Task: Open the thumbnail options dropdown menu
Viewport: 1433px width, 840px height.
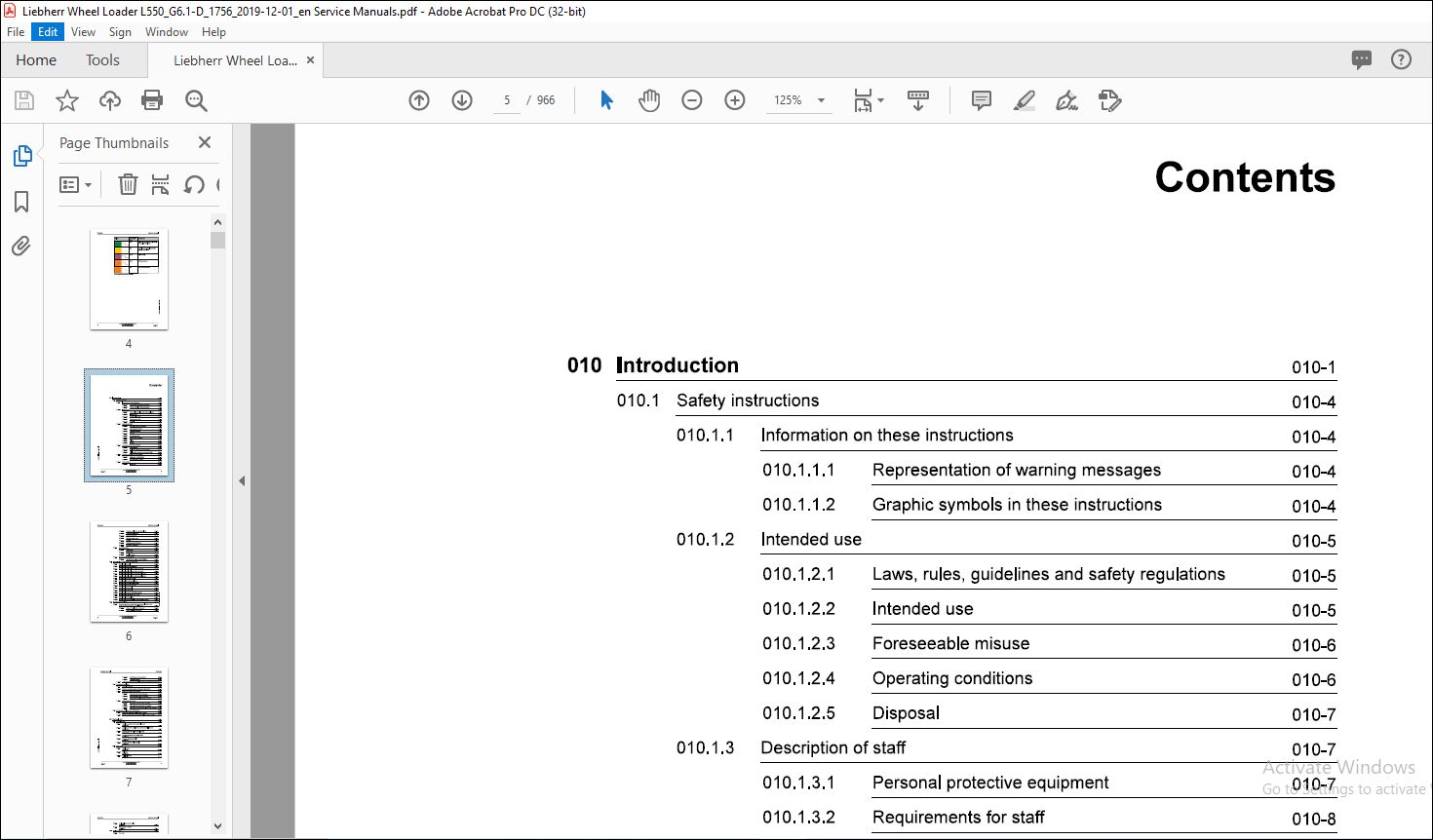Action: 75,184
